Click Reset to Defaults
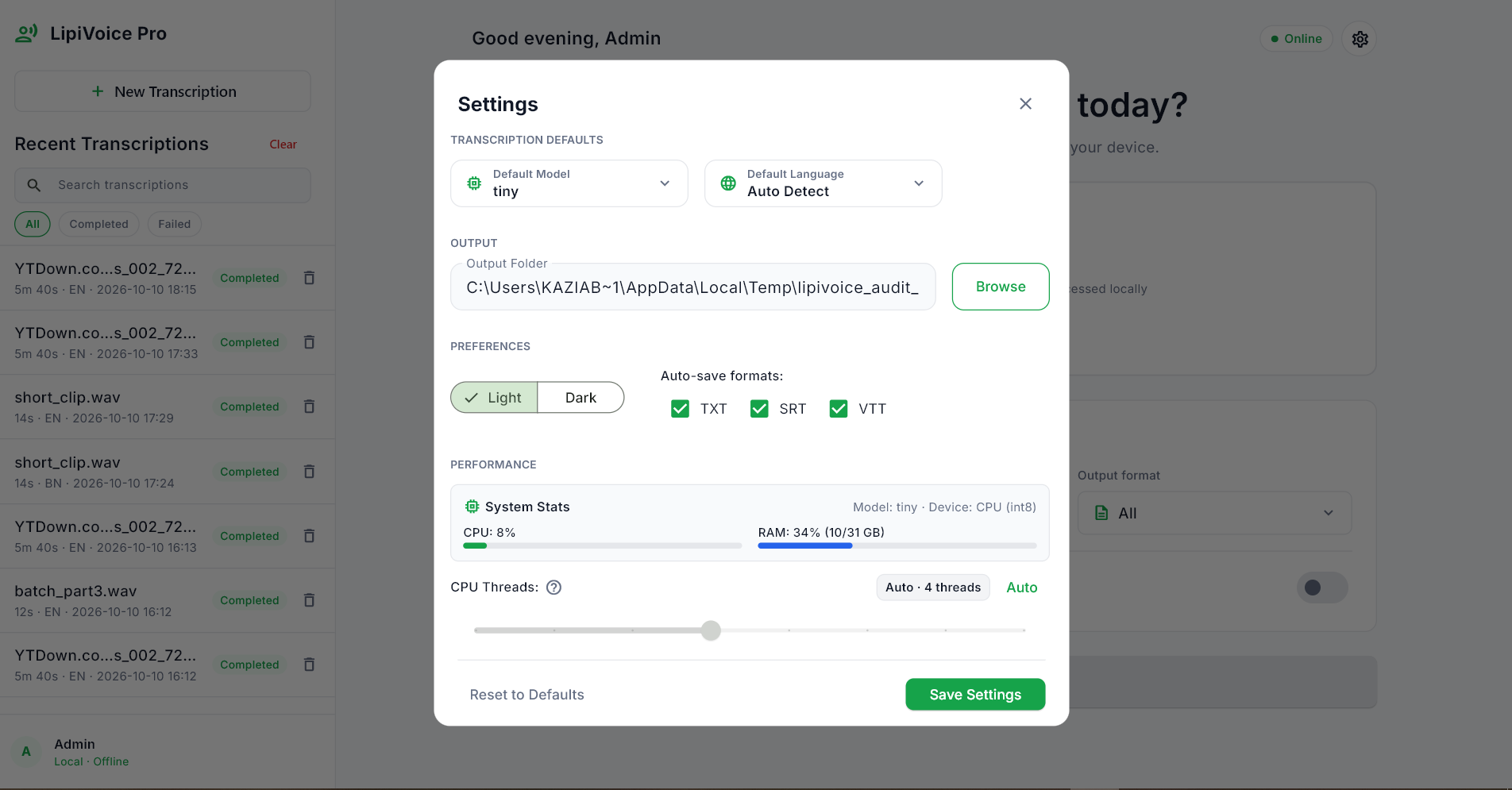Viewport: 1512px width, 790px height. pos(527,695)
